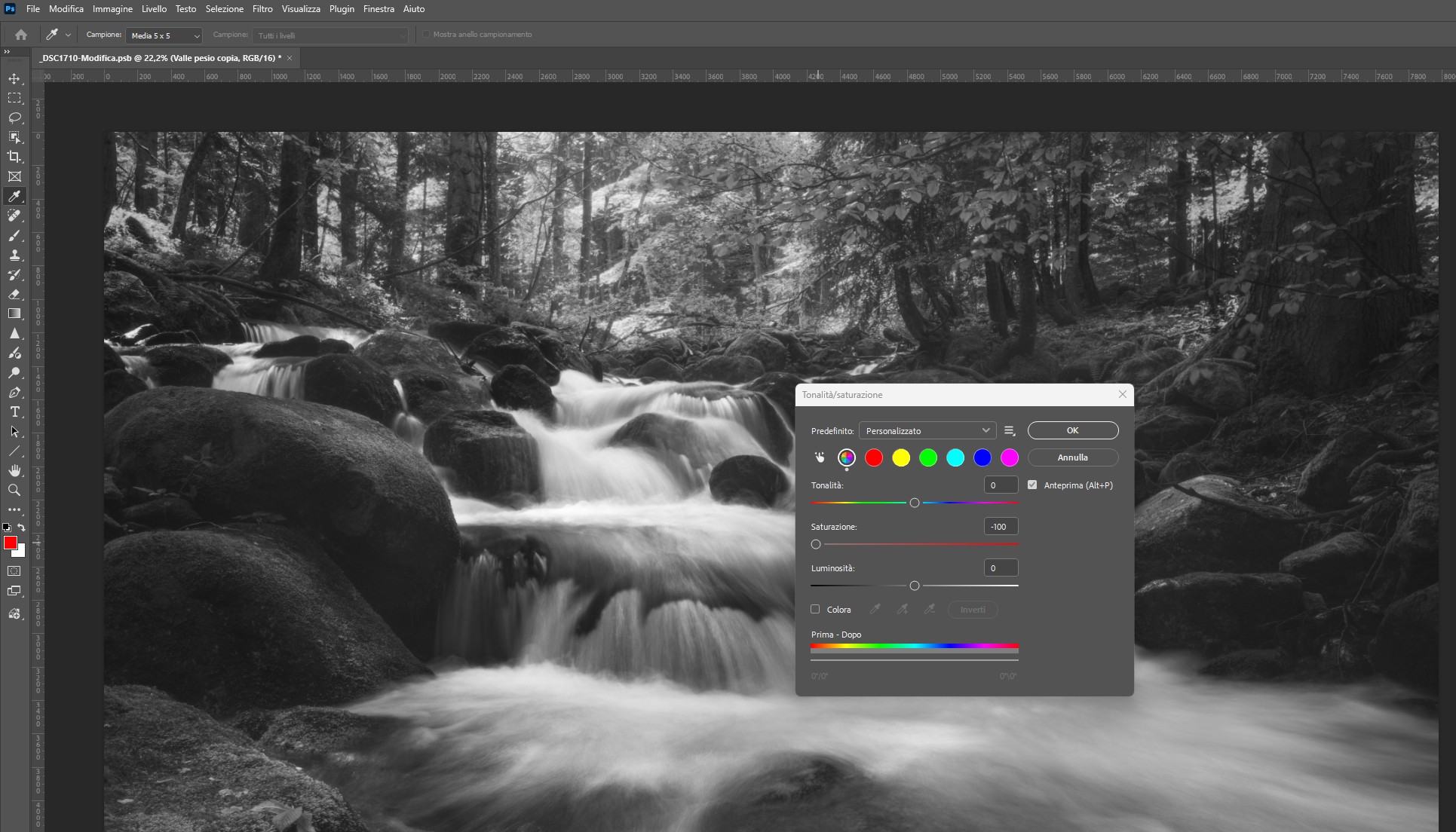Select the Type tool
Image resolution: width=1456 pixels, height=832 pixels.
pos(14,411)
